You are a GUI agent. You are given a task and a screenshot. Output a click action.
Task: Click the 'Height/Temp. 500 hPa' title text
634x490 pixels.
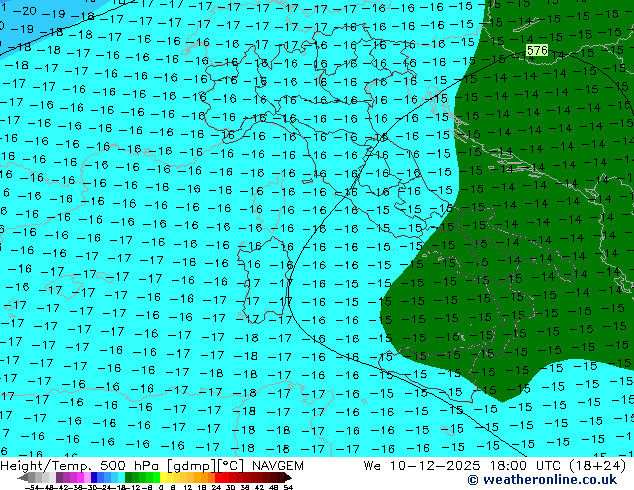(80, 466)
